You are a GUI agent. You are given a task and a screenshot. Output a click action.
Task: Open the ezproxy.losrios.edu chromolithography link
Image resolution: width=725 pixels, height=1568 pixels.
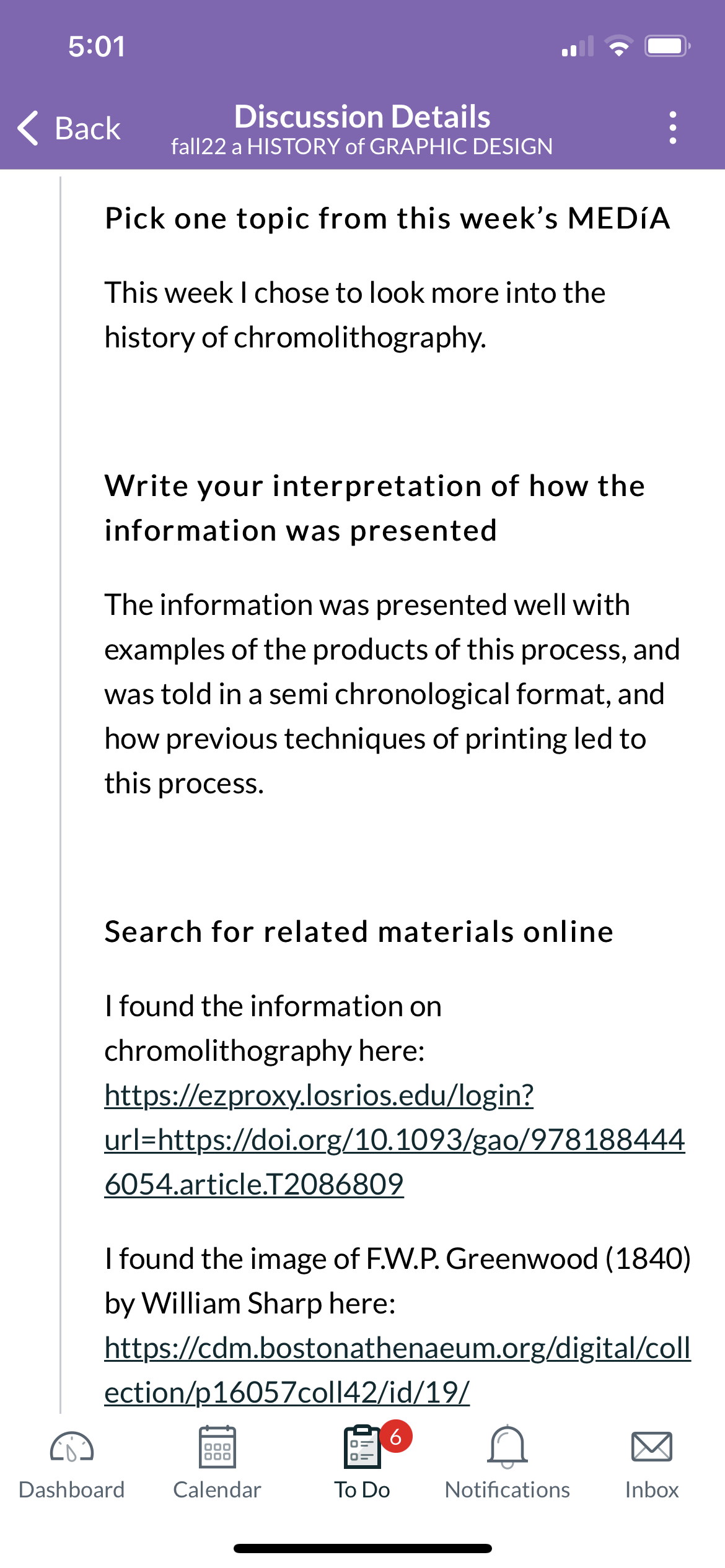click(395, 1139)
